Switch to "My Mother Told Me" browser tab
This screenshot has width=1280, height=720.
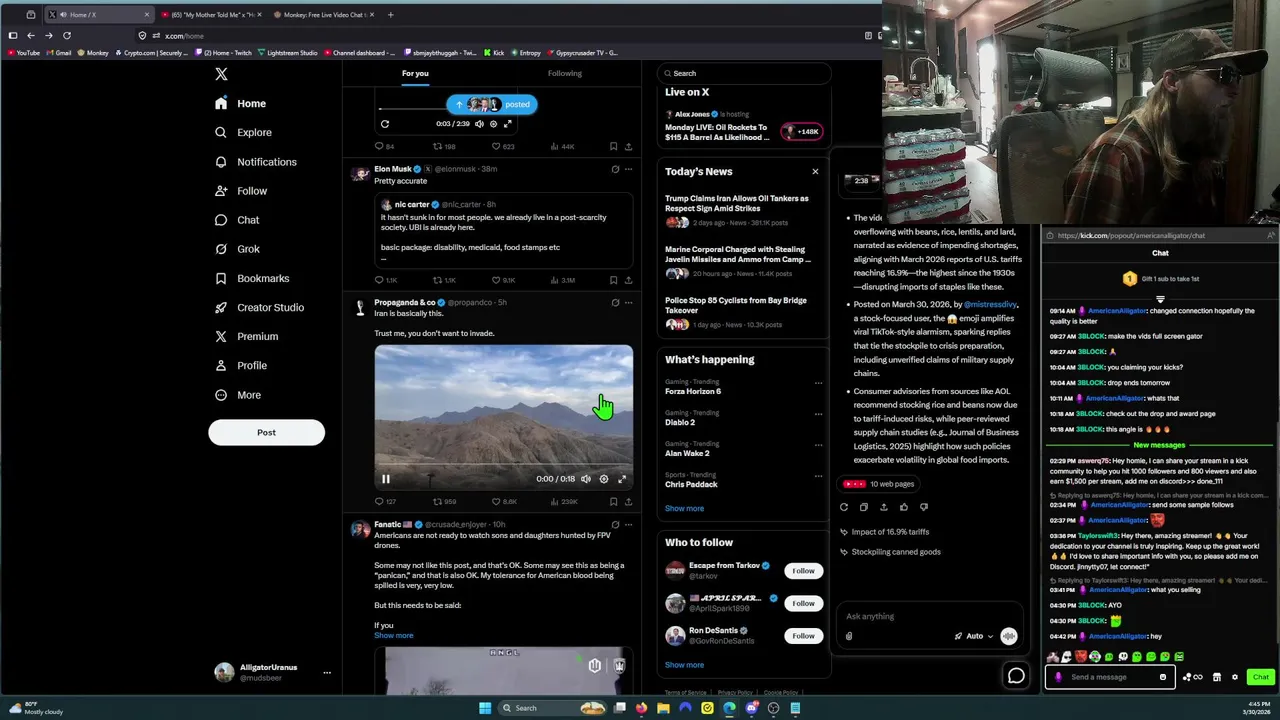point(212,15)
